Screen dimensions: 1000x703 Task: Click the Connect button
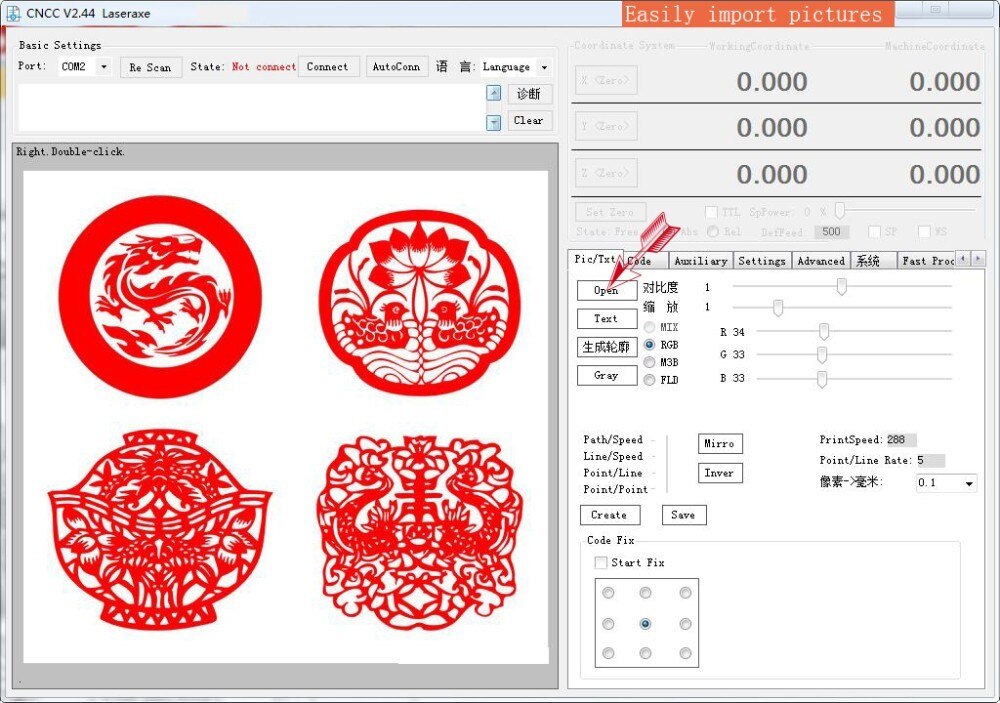[x=328, y=67]
